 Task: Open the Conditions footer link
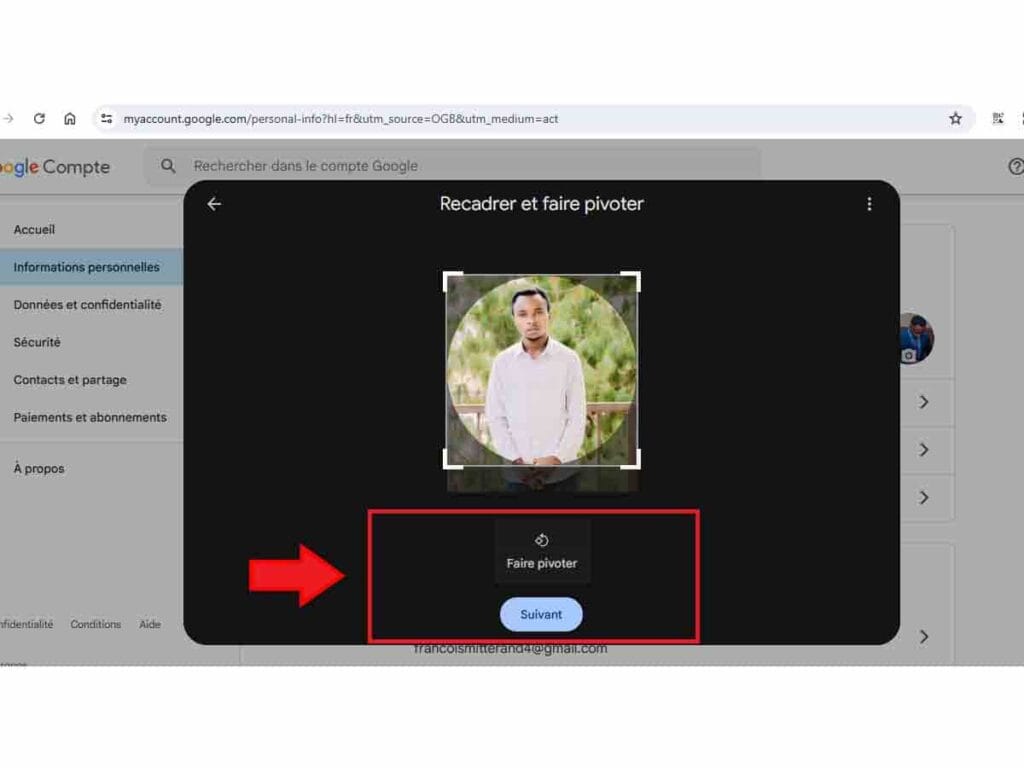95,624
